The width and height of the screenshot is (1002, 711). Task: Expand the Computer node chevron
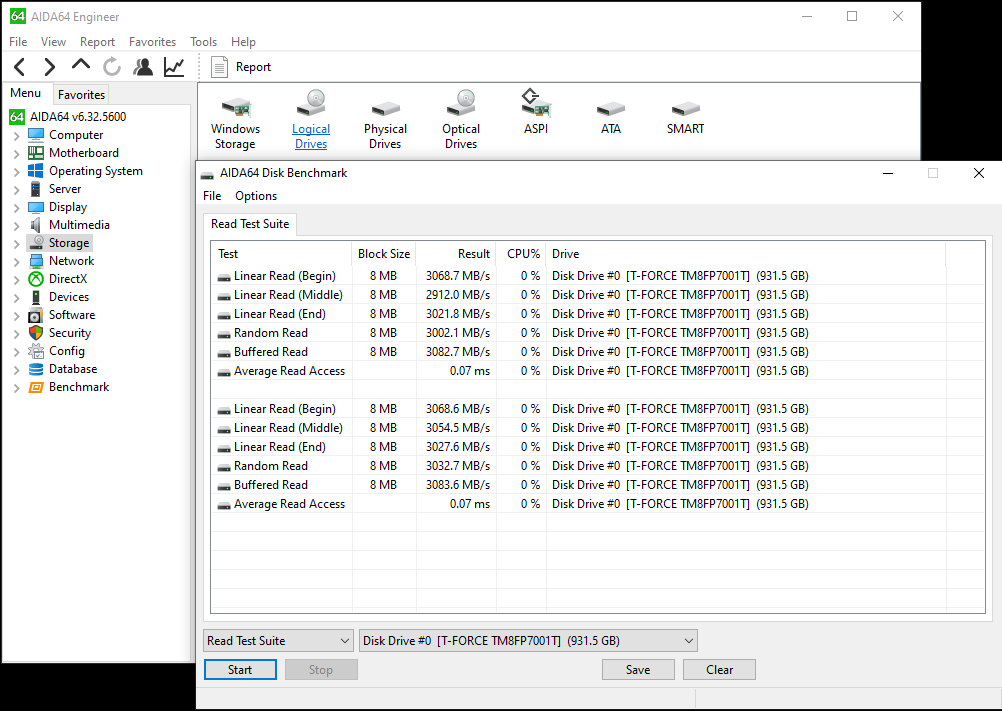click(x=17, y=135)
